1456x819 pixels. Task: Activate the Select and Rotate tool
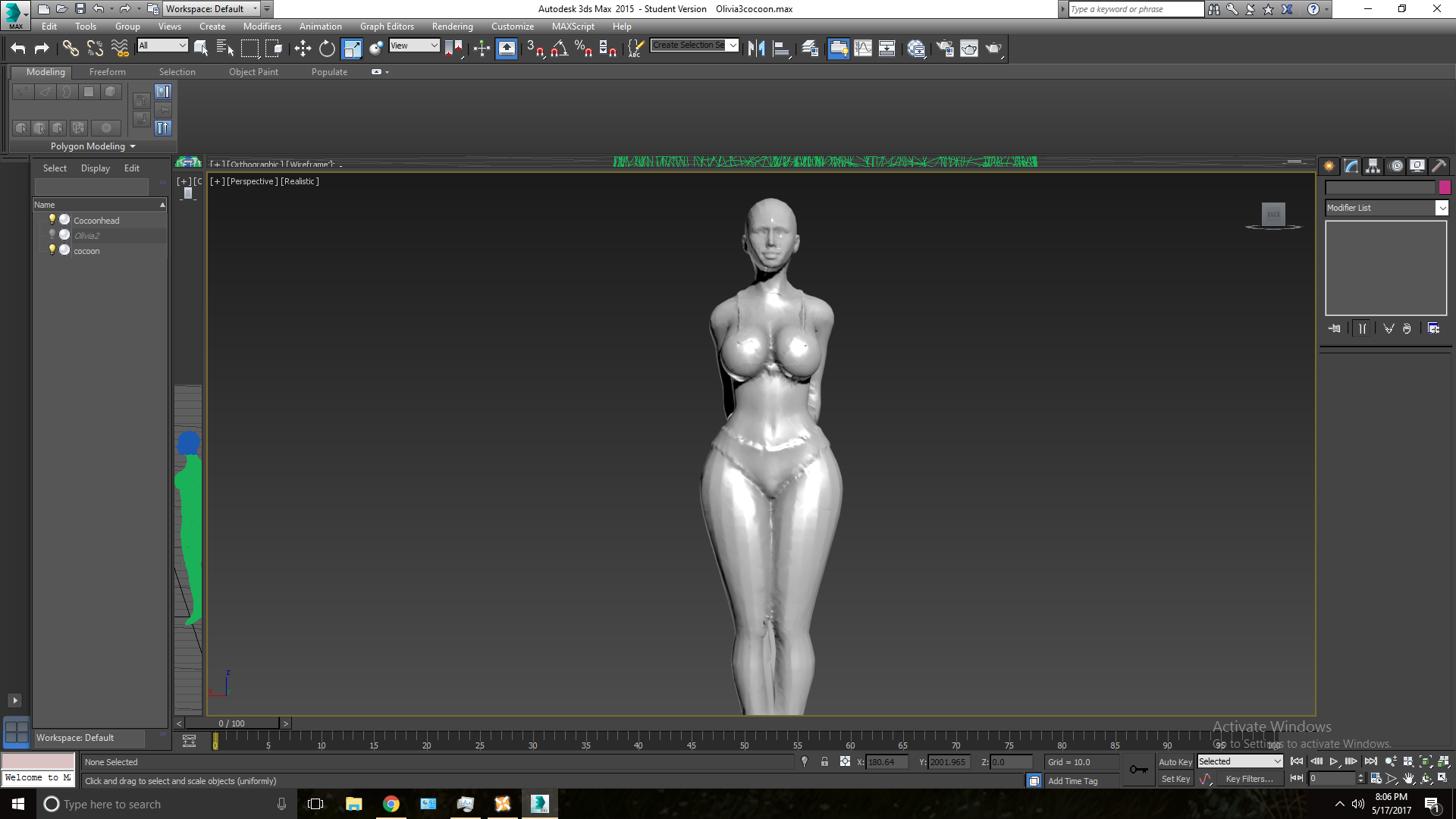pos(327,49)
